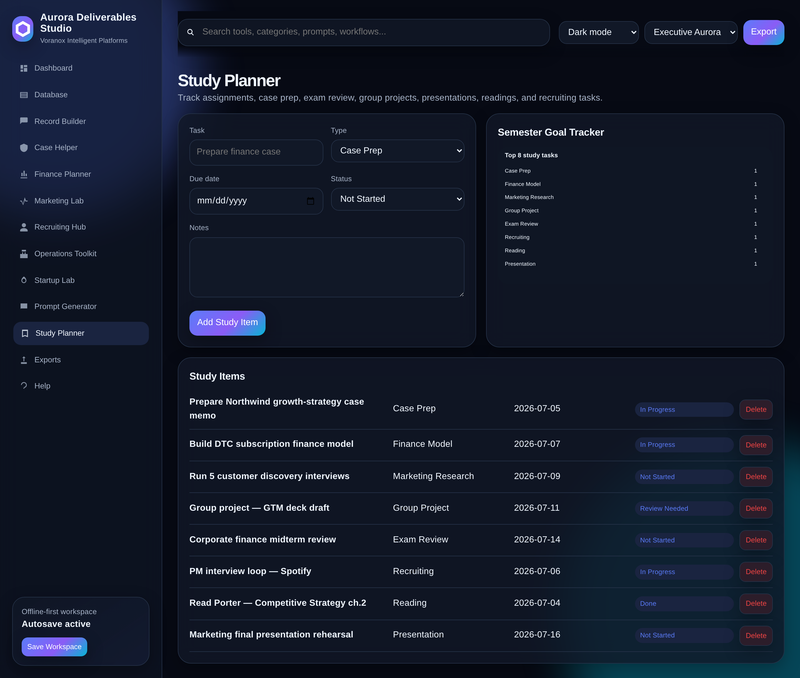Open status dropdown for Northwind case memo
Image resolution: width=800 pixels, height=678 pixels.
(x=684, y=410)
